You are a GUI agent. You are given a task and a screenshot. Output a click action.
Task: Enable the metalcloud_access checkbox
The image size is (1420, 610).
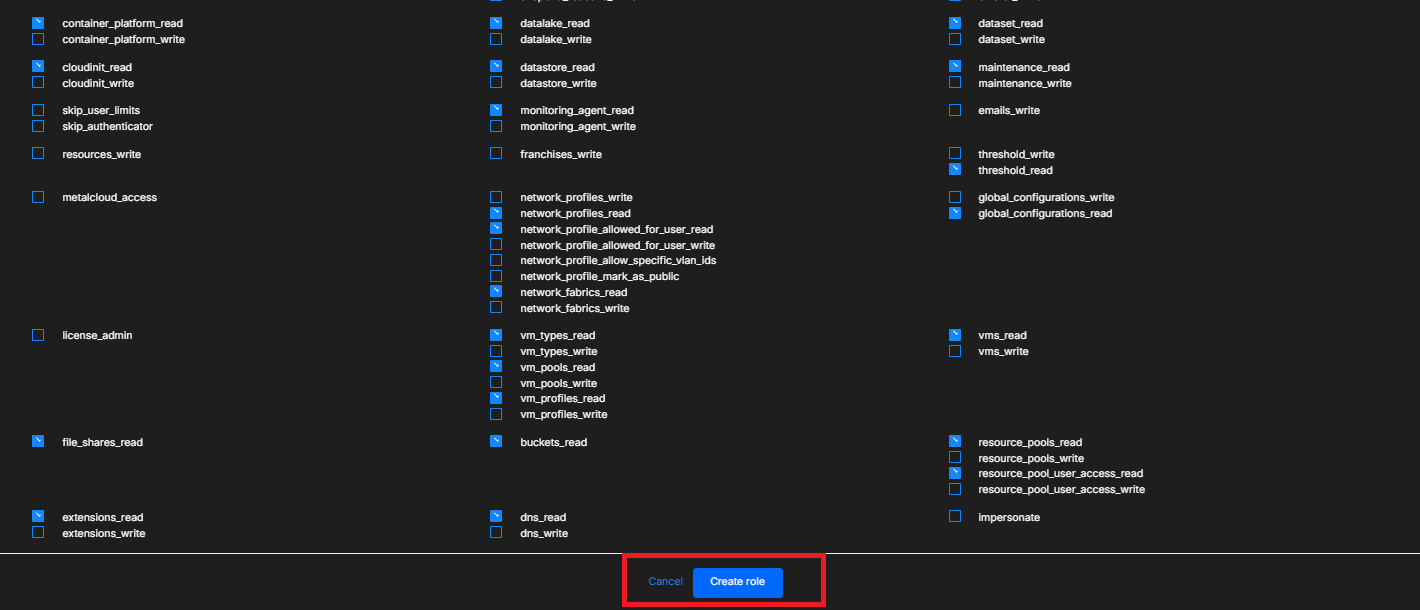38,197
